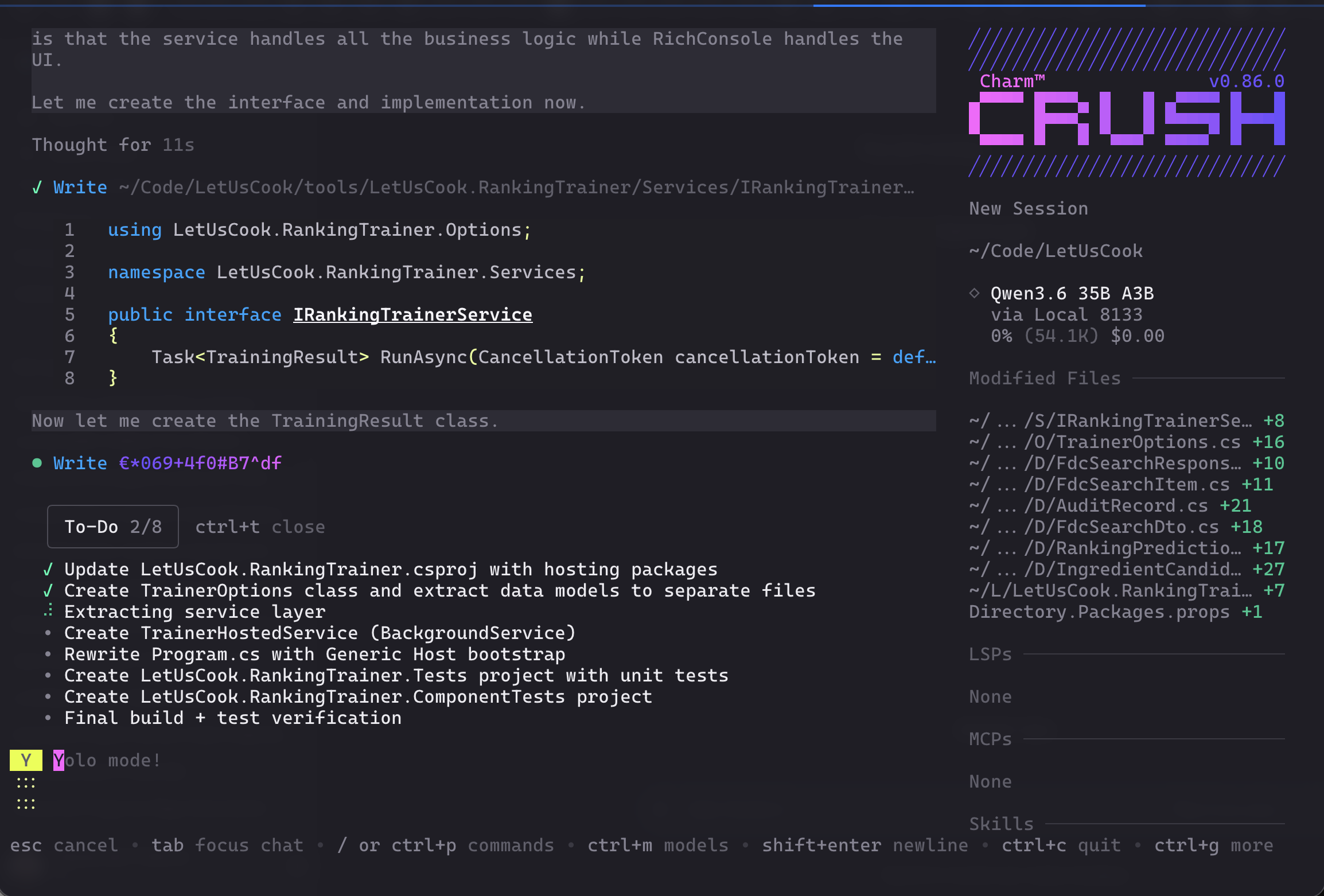Click the spinner icon beside Extracting service layer

point(48,611)
